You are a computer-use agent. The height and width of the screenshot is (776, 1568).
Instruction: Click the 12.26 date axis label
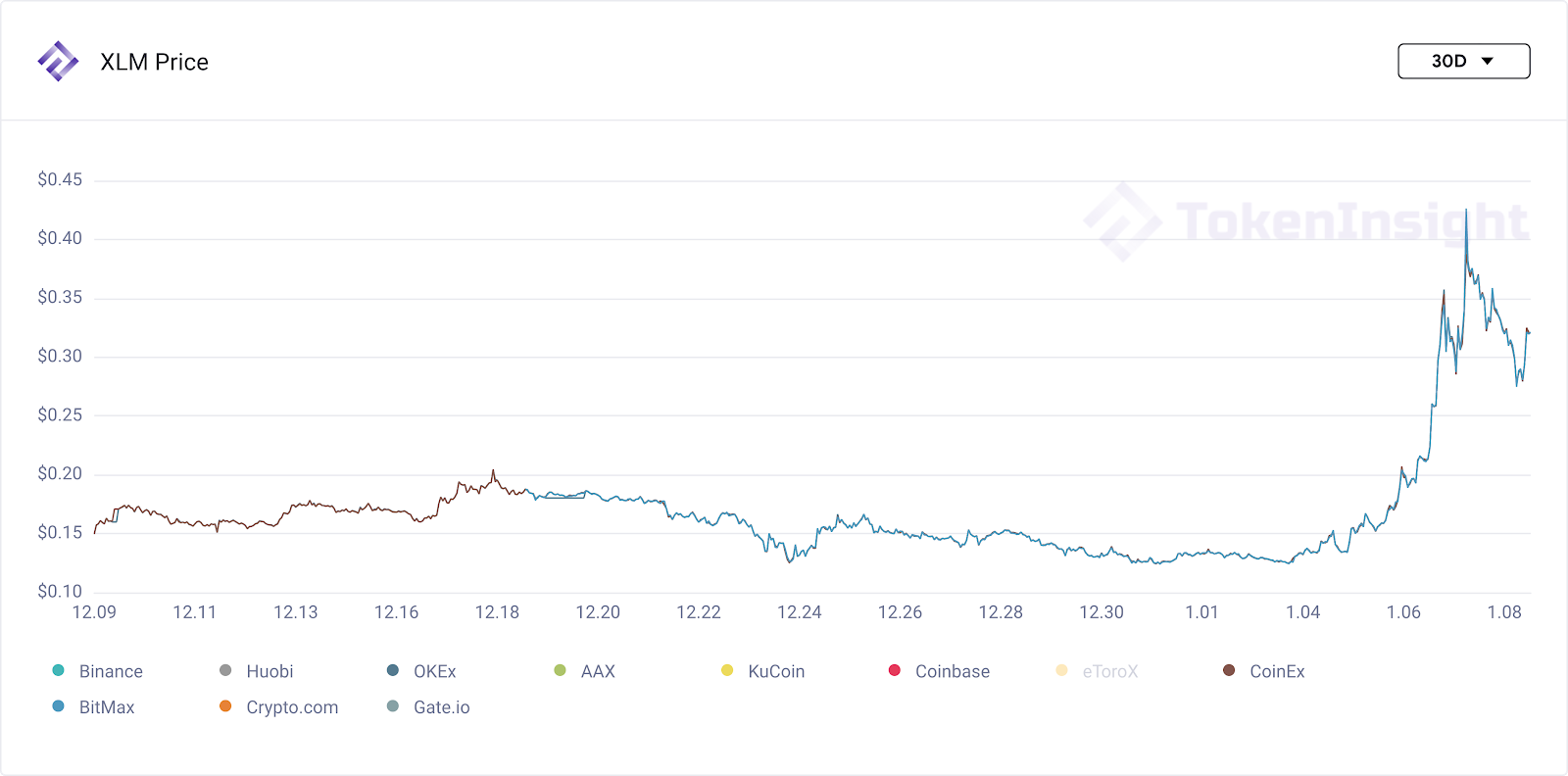(900, 612)
